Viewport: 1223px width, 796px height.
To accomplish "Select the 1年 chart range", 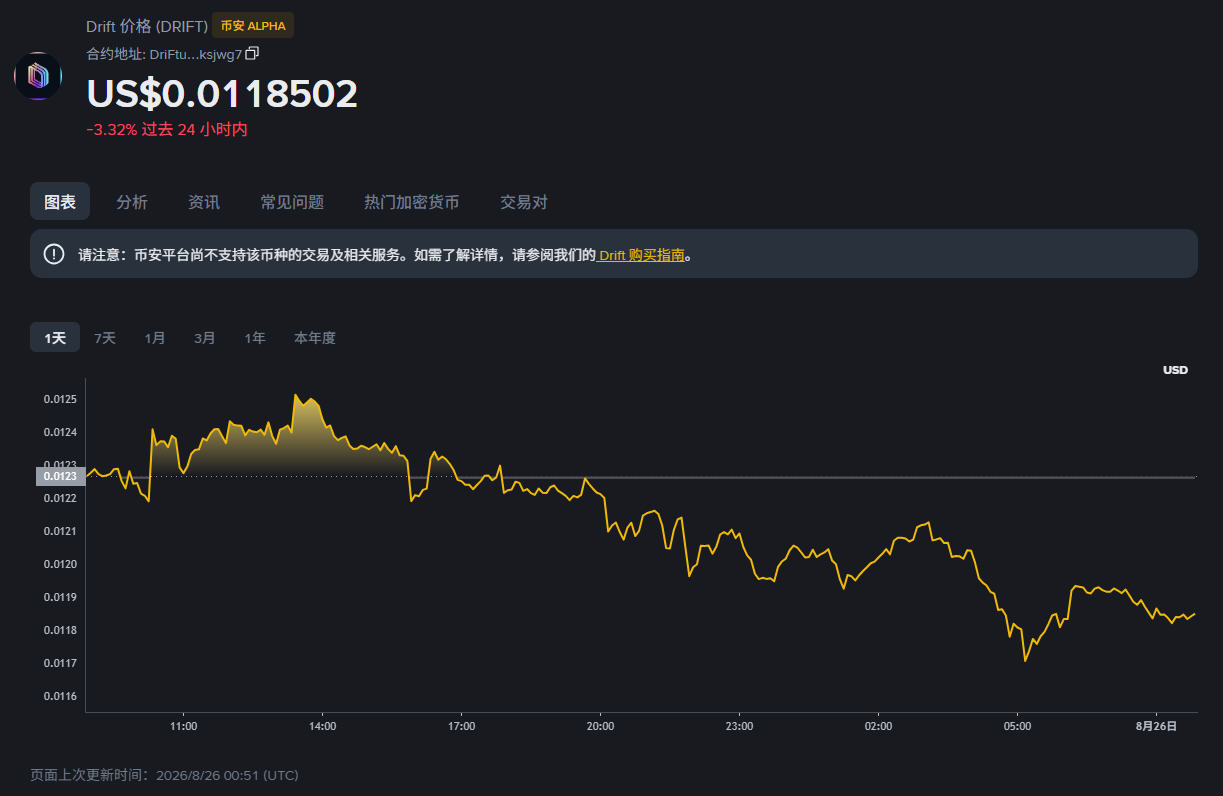I will coord(255,338).
